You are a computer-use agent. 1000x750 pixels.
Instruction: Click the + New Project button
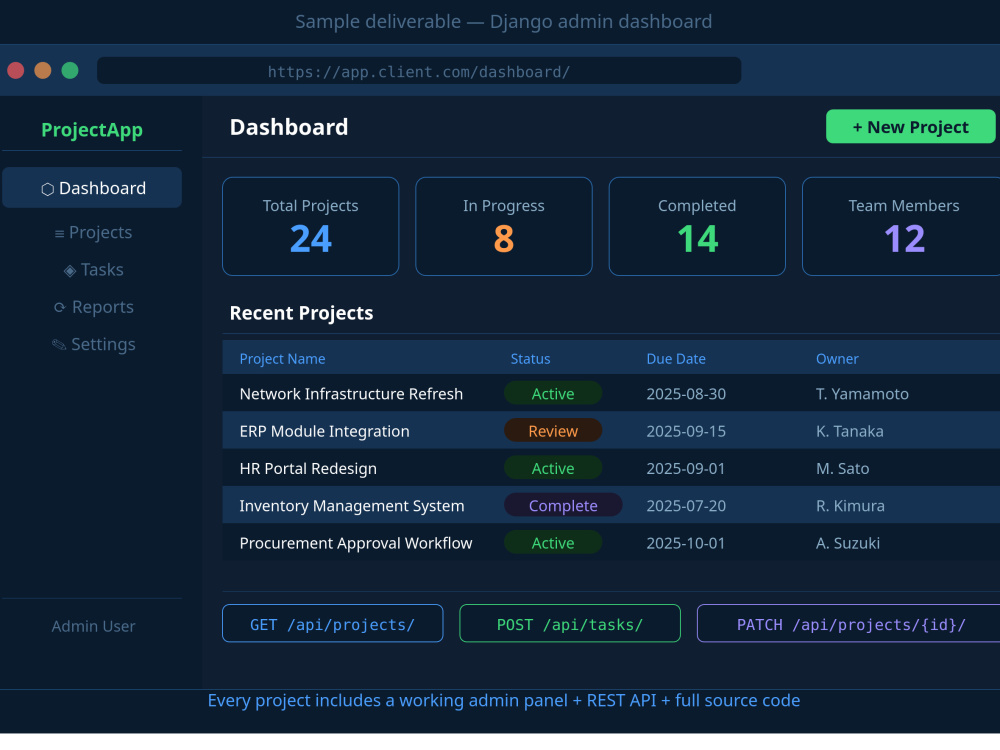[x=910, y=126]
